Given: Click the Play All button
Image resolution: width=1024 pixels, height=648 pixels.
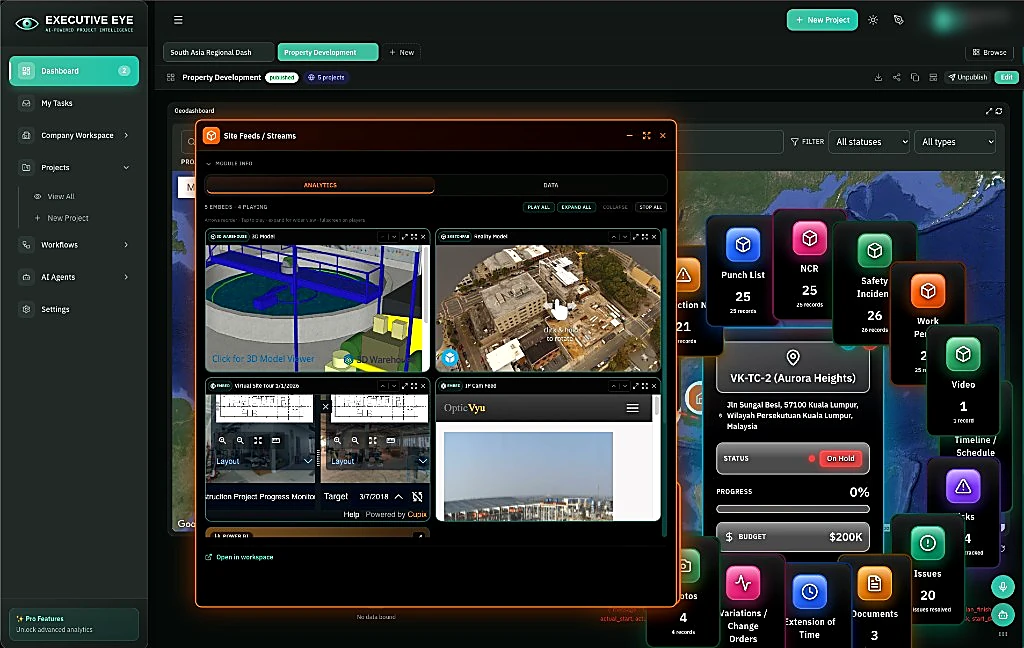Looking at the screenshot, I should pyautogui.click(x=539, y=207).
